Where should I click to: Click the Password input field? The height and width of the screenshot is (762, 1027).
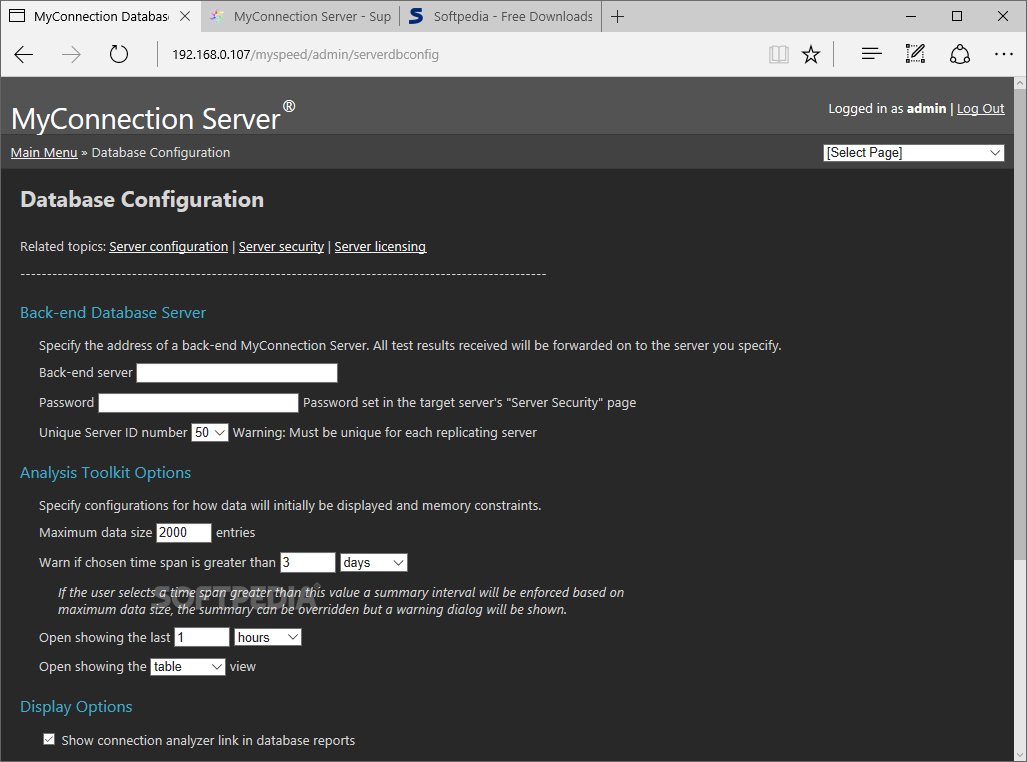[x=198, y=403]
